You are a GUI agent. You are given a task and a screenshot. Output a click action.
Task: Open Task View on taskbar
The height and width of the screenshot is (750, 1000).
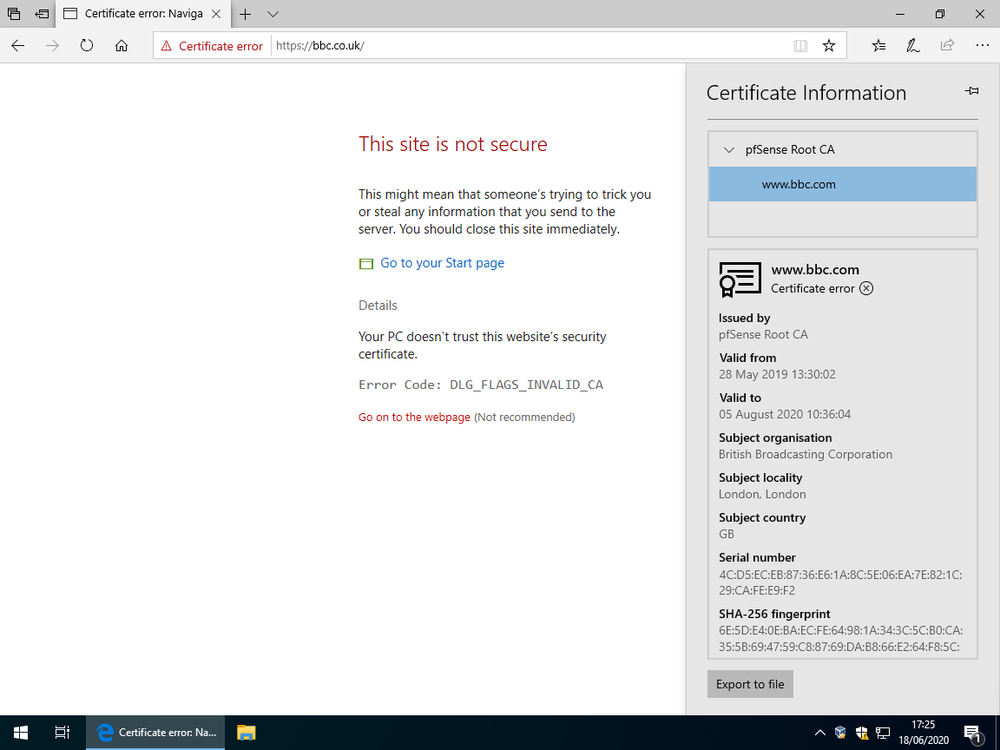(62, 732)
